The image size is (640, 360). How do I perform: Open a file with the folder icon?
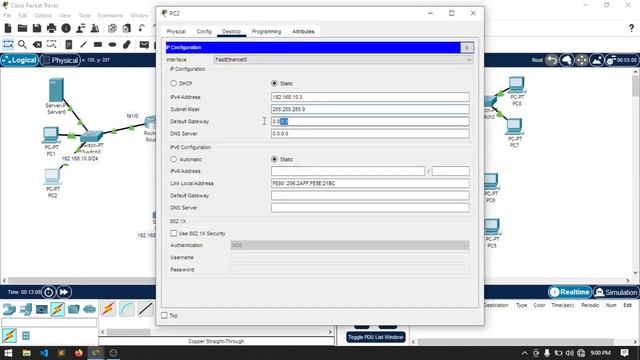(x=22, y=28)
